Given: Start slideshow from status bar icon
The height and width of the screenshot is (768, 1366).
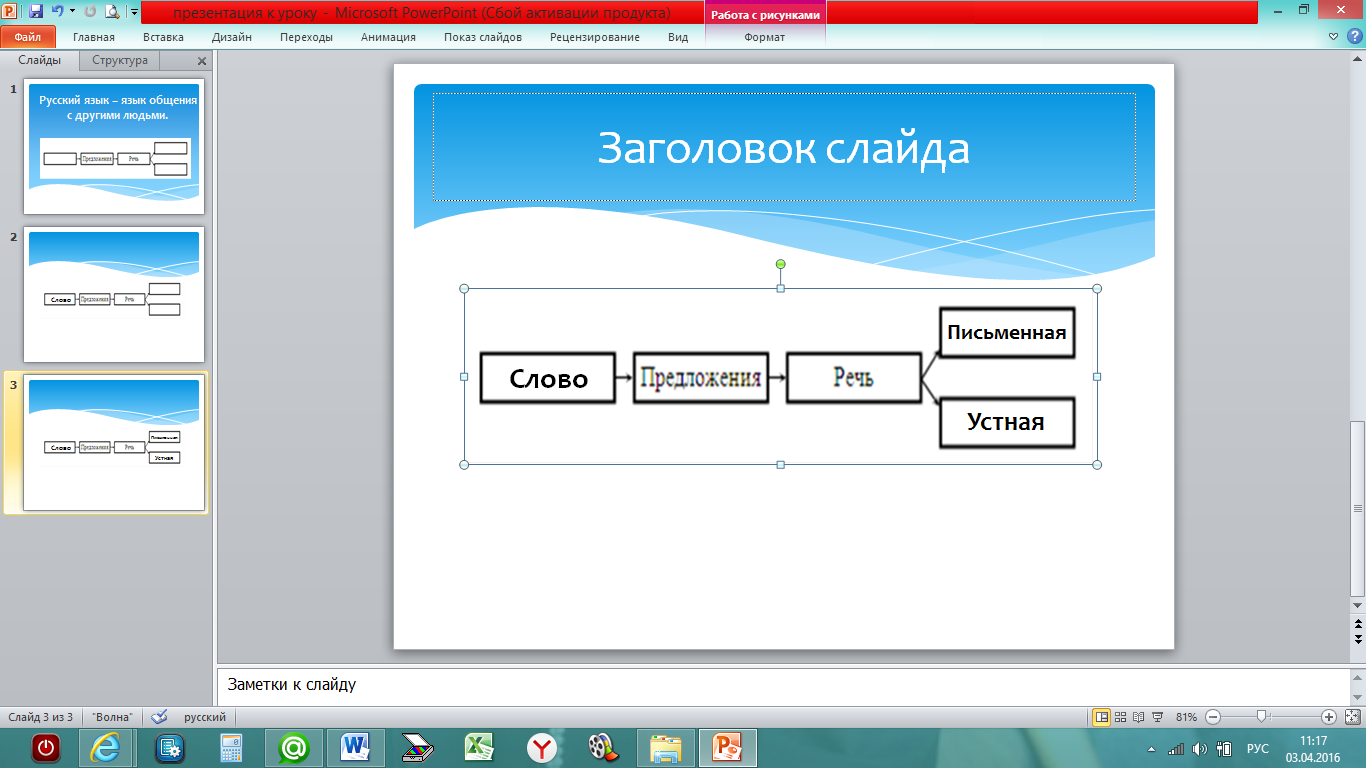Looking at the screenshot, I should pyautogui.click(x=1157, y=717).
